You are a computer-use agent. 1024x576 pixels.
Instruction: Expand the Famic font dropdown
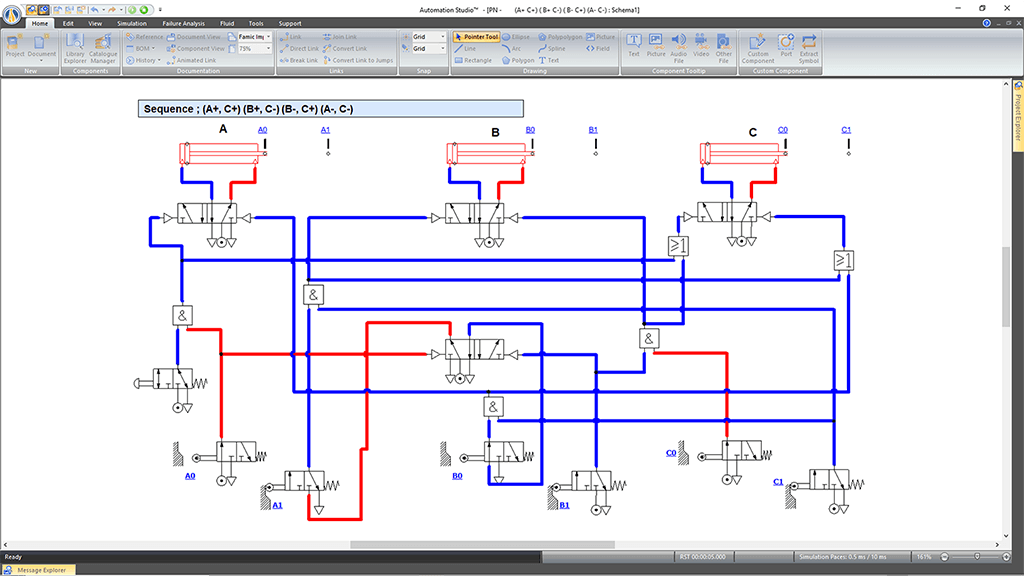coord(269,37)
